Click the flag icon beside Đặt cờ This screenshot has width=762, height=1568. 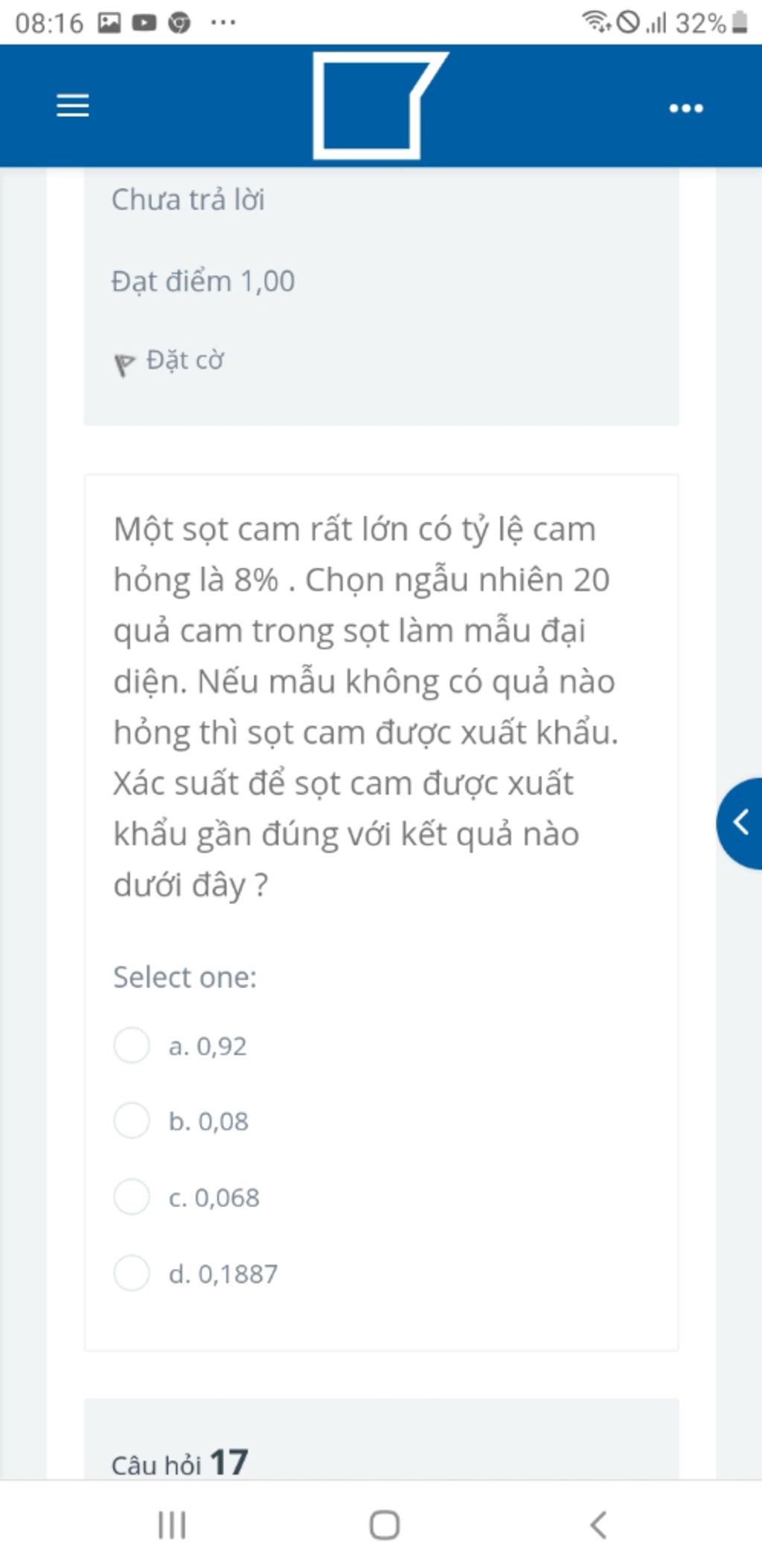[x=124, y=365]
